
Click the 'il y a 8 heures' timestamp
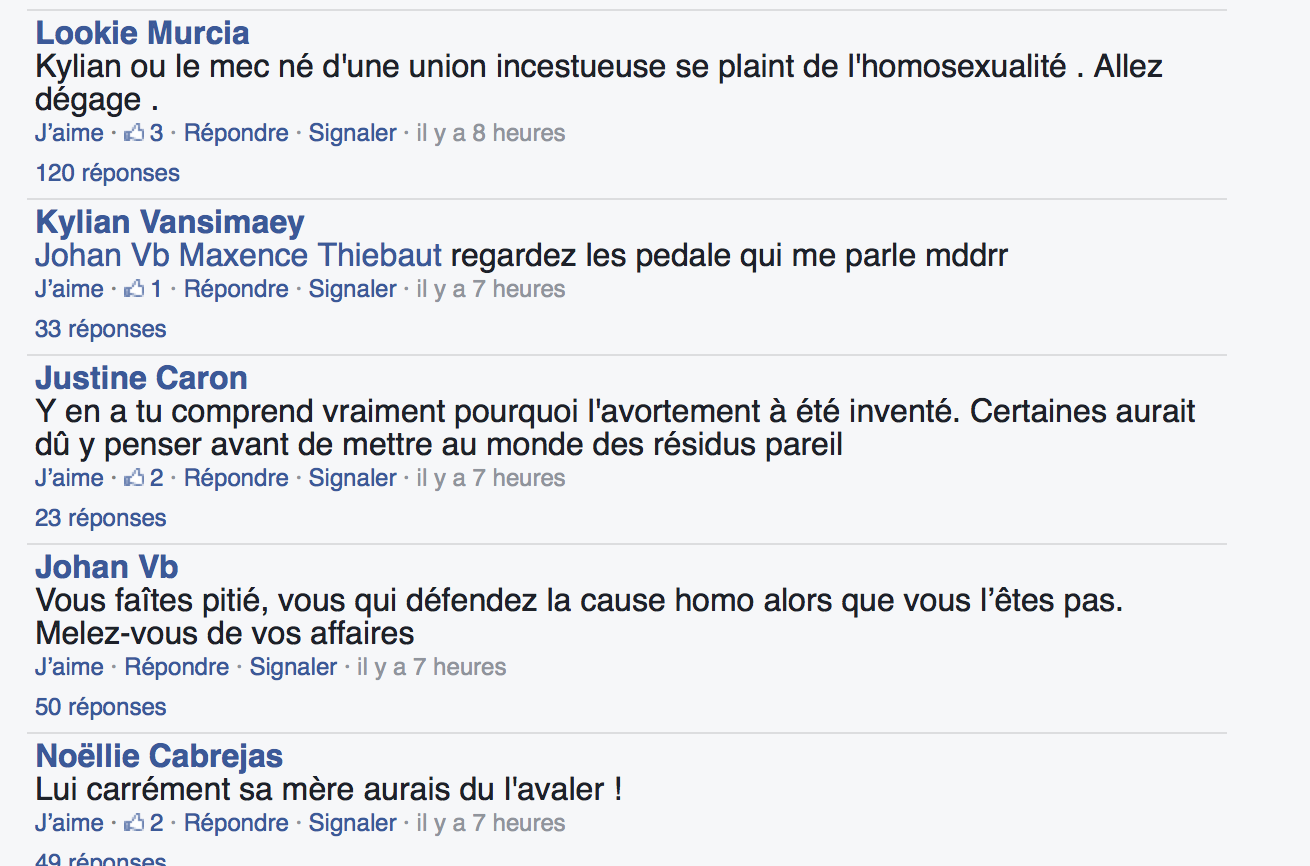coord(490,133)
